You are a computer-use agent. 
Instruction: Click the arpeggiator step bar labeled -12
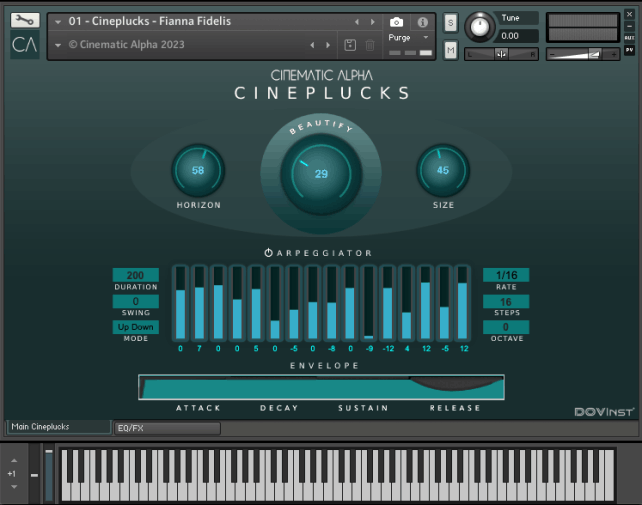(x=388, y=303)
